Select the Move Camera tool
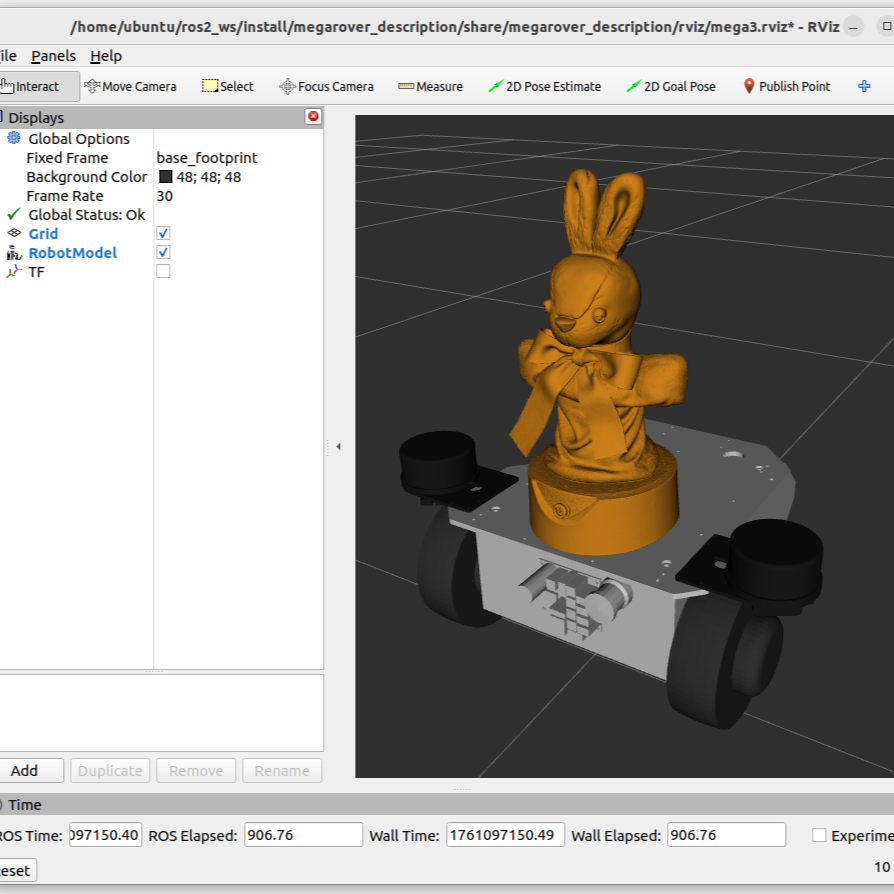894x894 pixels. pyautogui.click(x=131, y=86)
